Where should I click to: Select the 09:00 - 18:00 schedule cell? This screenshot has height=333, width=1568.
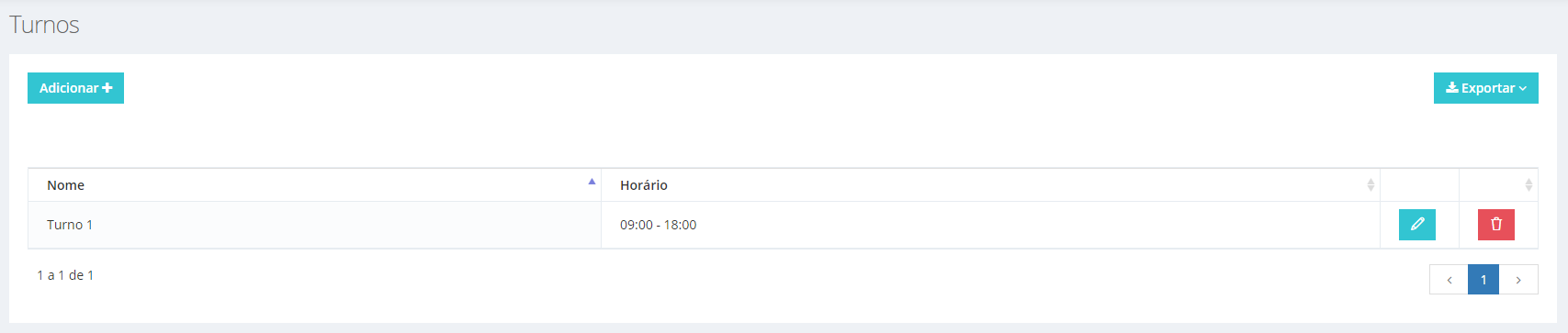coord(990,225)
